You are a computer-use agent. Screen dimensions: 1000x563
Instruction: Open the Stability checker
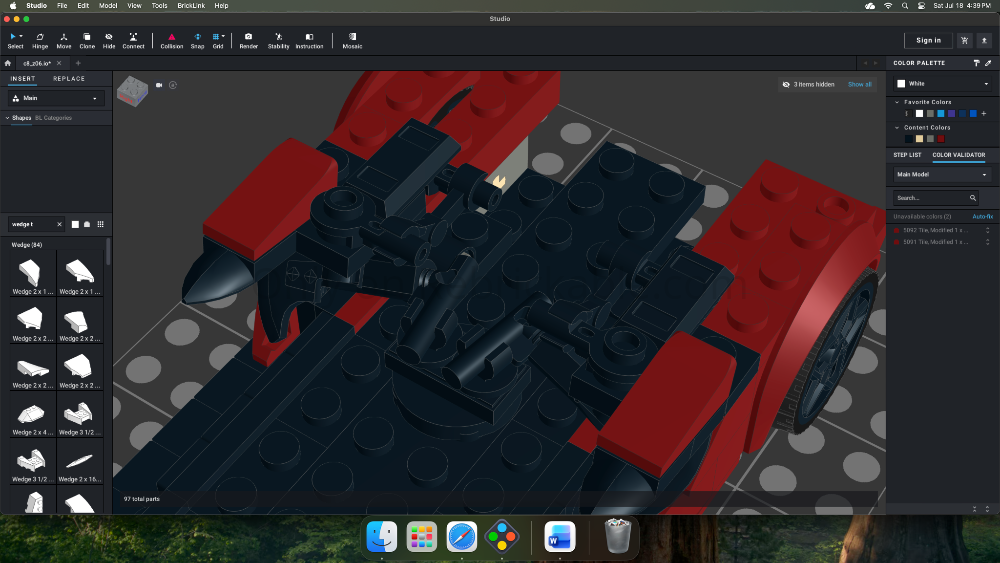tap(278, 41)
